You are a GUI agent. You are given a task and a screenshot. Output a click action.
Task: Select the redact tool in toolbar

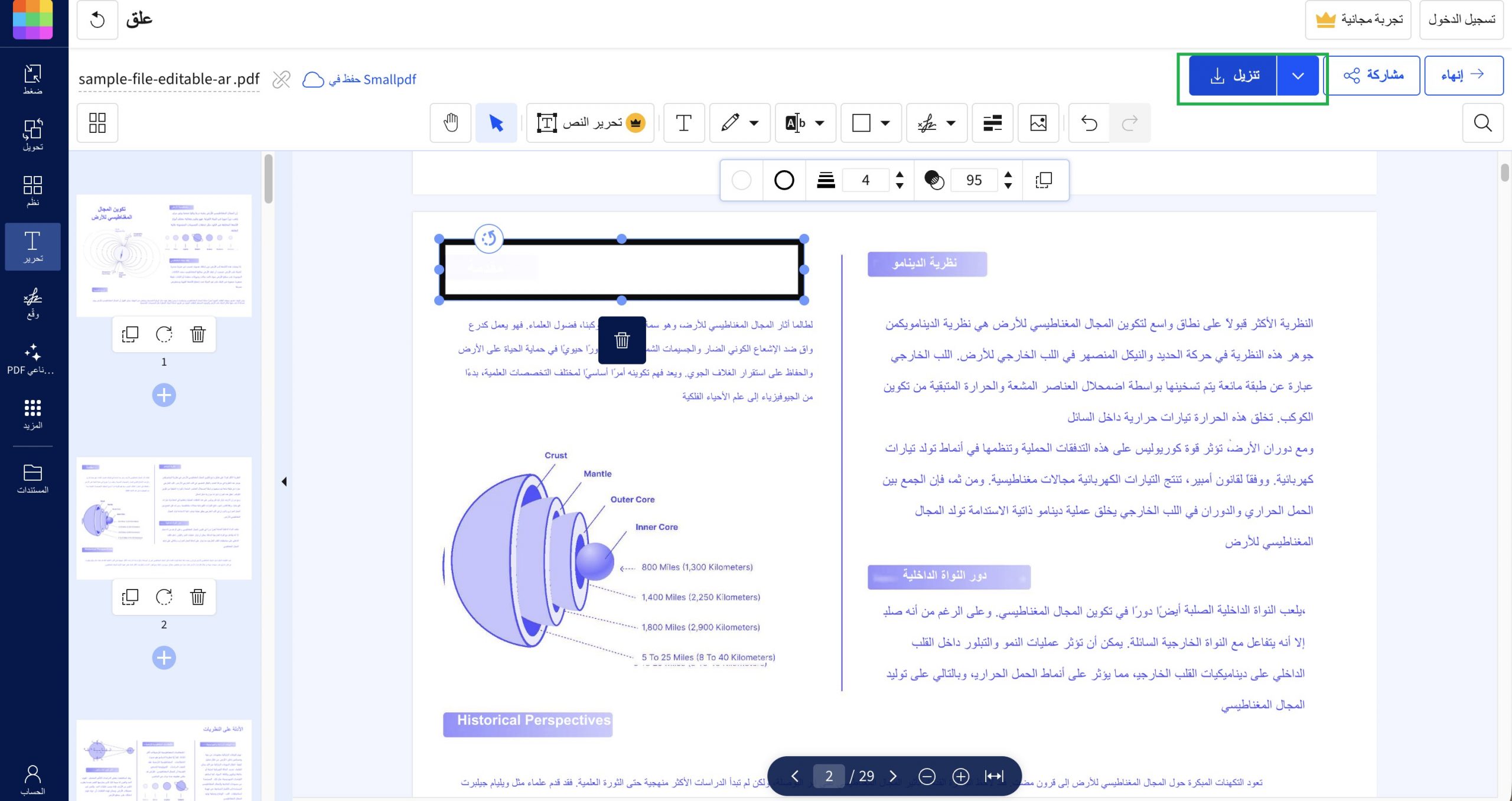point(992,123)
